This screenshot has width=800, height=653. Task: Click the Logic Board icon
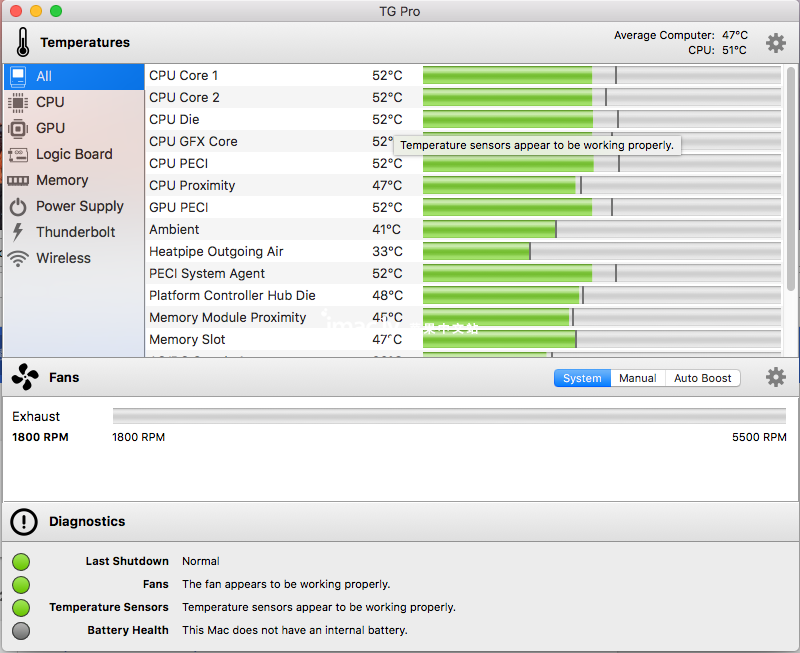pyautogui.click(x=18, y=154)
